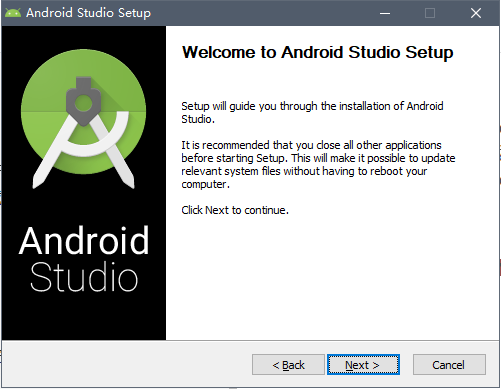Click the 'Click Next to continue.' text
The width and height of the screenshot is (501, 389).
click(x=235, y=210)
